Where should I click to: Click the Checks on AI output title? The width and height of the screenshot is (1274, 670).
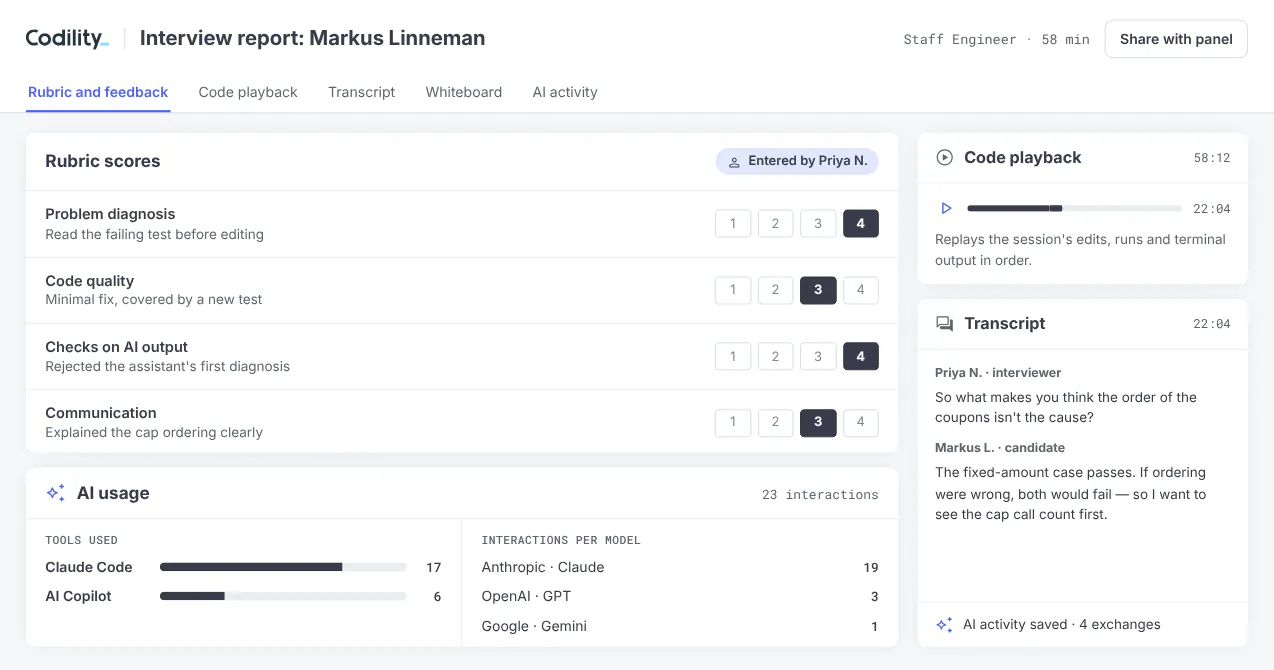116,347
